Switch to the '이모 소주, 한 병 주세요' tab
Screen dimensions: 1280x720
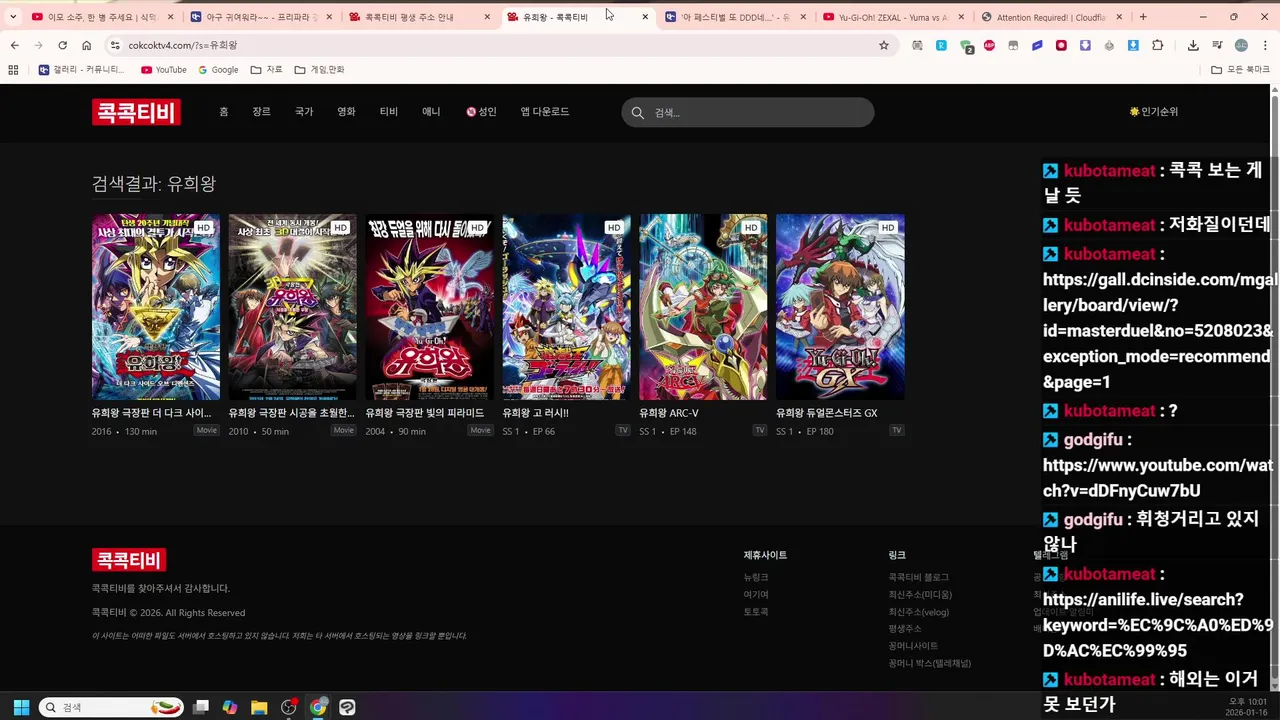coord(103,17)
